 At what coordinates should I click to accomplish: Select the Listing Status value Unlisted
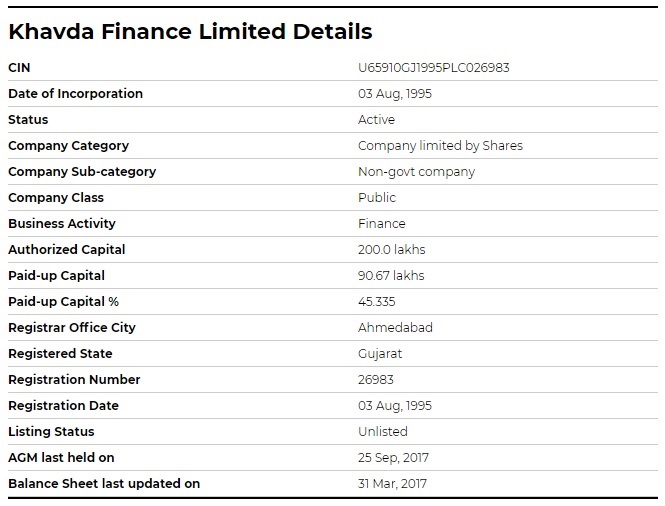(383, 432)
